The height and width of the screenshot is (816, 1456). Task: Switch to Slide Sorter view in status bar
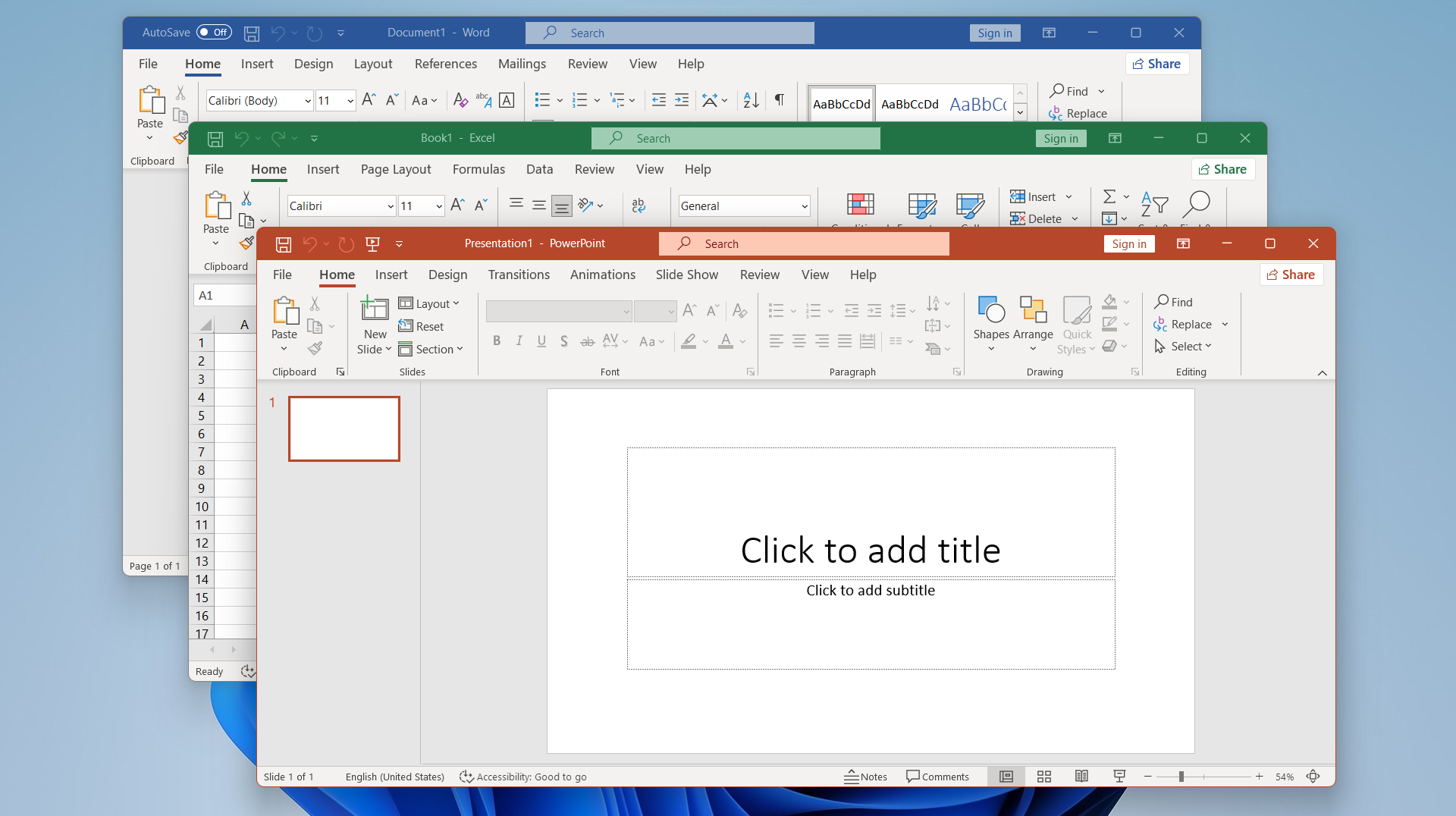(x=1044, y=777)
